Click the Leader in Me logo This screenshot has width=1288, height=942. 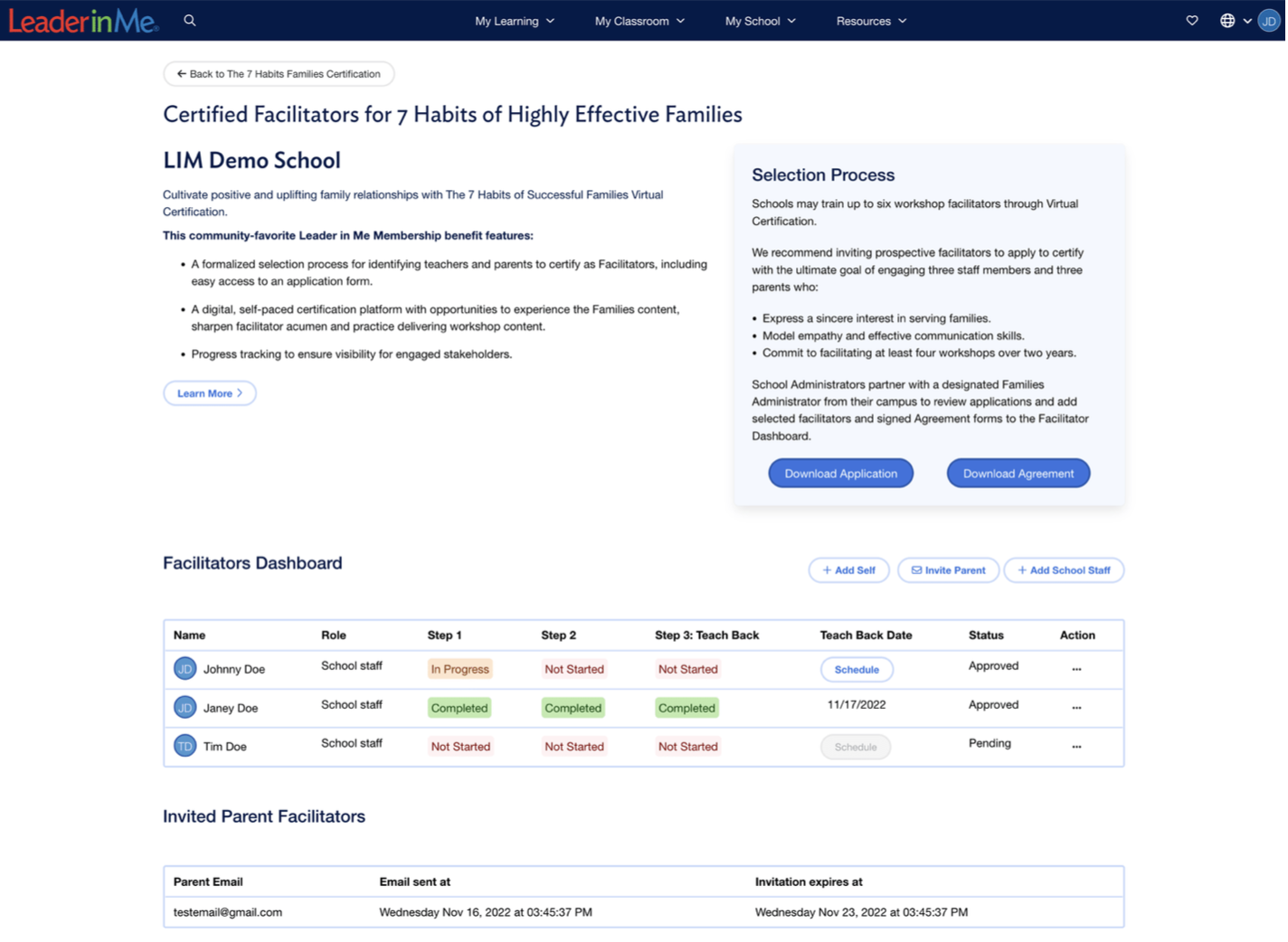[83, 21]
